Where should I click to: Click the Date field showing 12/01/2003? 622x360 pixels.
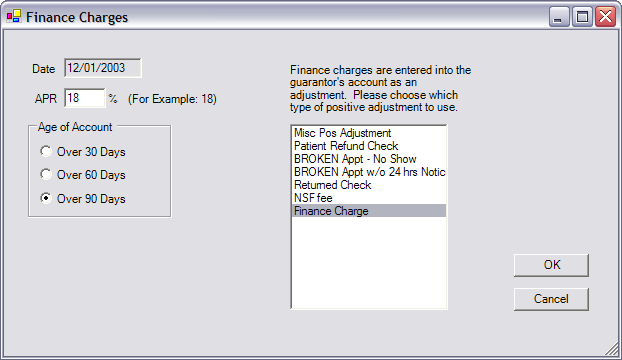[x=103, y=68]
